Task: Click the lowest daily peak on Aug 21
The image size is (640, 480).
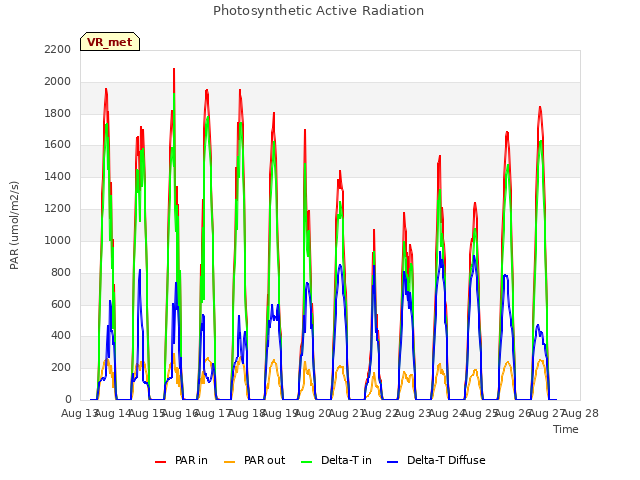Action: 373,230
